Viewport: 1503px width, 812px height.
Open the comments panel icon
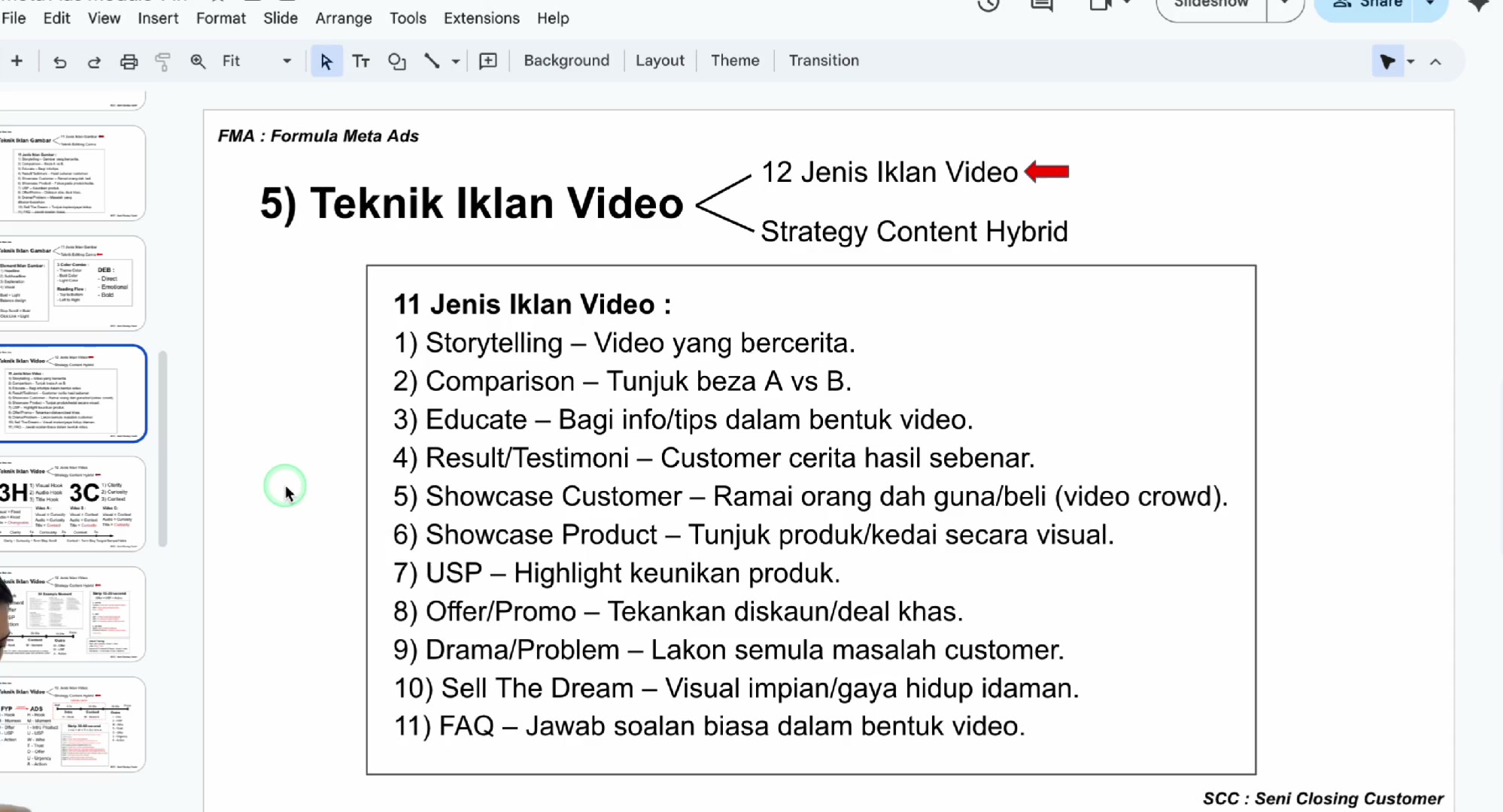tap(1042, 5)
